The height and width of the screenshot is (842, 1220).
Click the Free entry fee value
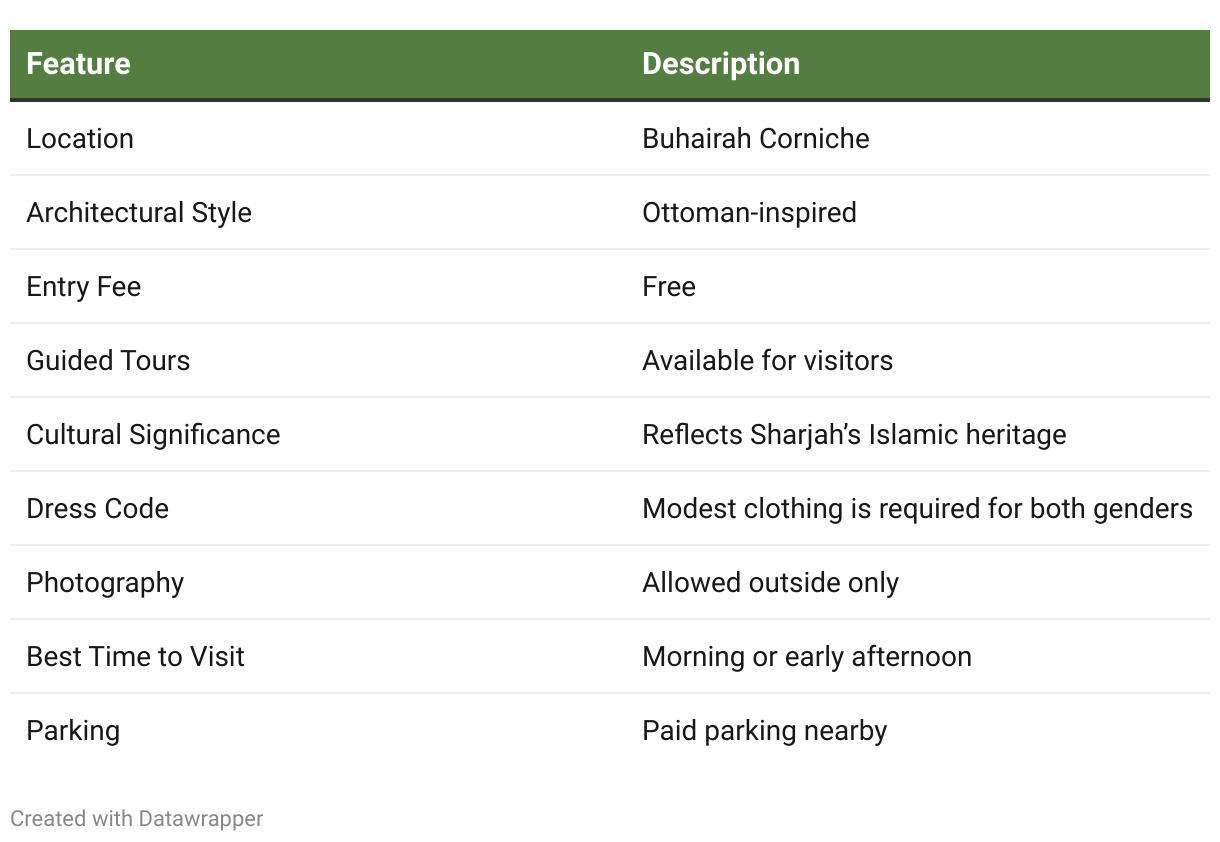pyautogui.click(x=669, y=287)
